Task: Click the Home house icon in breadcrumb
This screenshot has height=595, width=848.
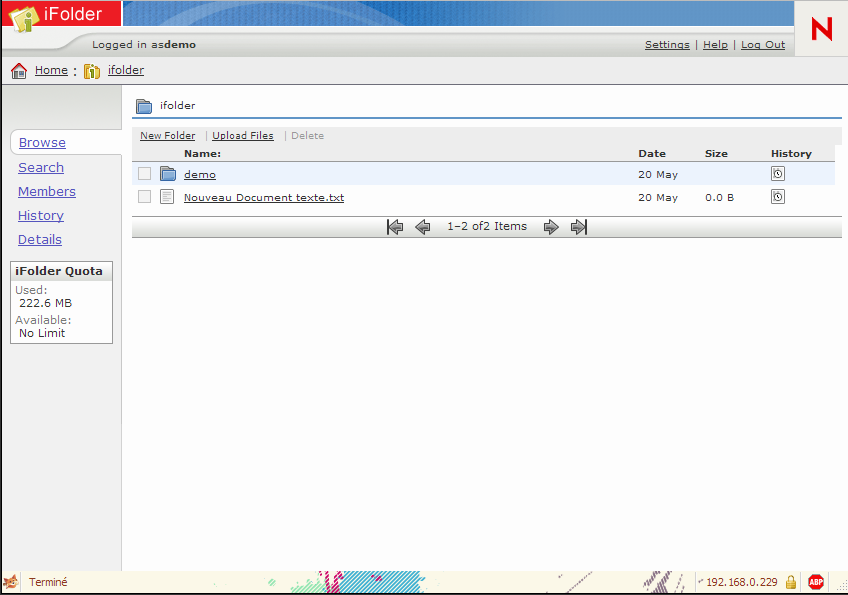Action: point(19,70)
